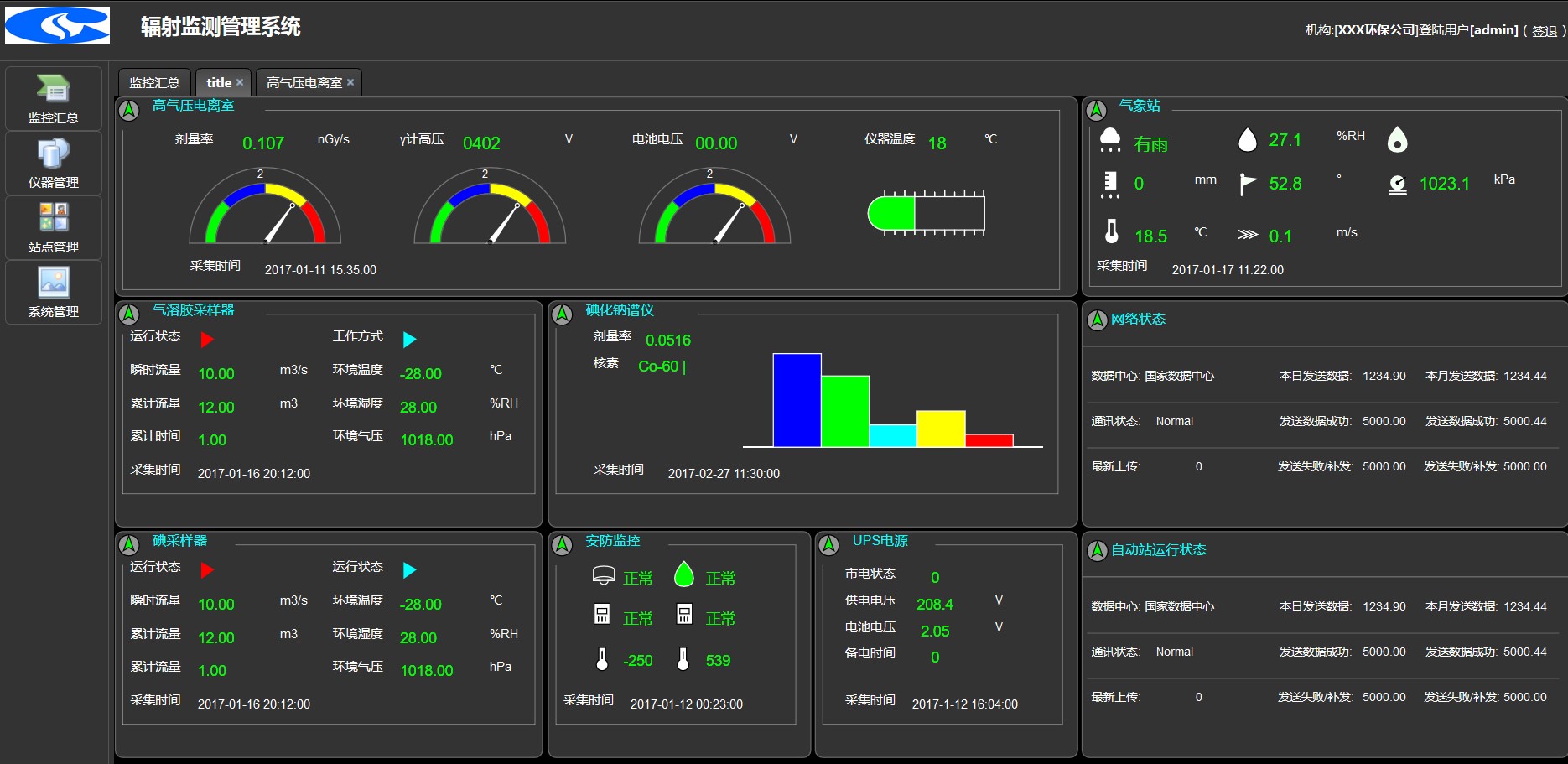Click the blue bar in spectrum chart
Screen dimensions: 1568x764
[x=797, y=400]
